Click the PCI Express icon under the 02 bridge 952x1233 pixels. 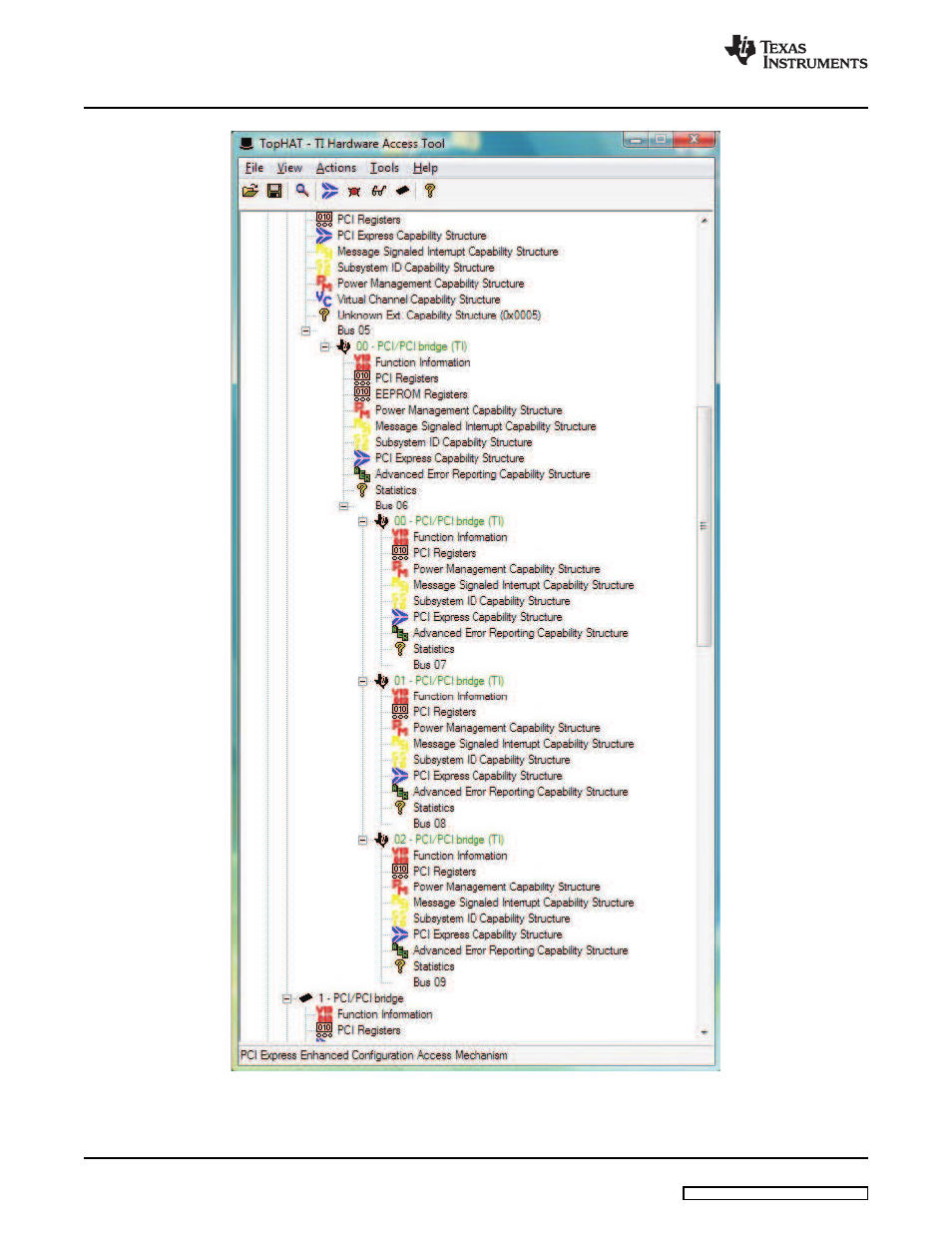[400, 934]
